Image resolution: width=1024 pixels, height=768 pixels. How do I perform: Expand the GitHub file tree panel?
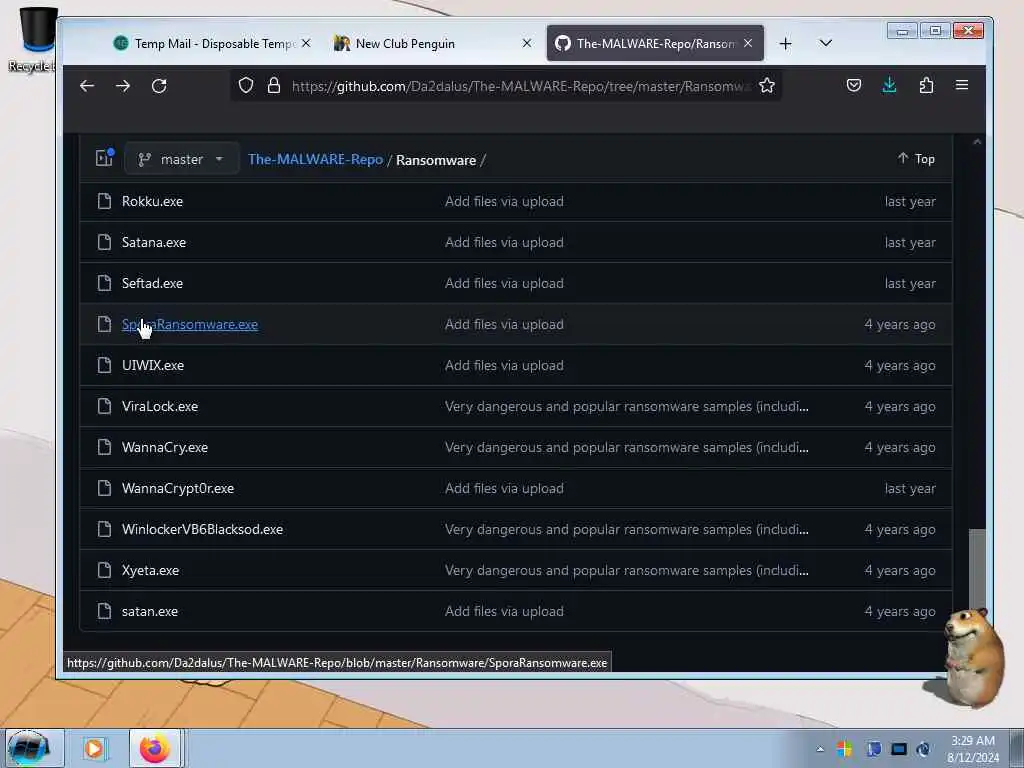click(104, 158)
